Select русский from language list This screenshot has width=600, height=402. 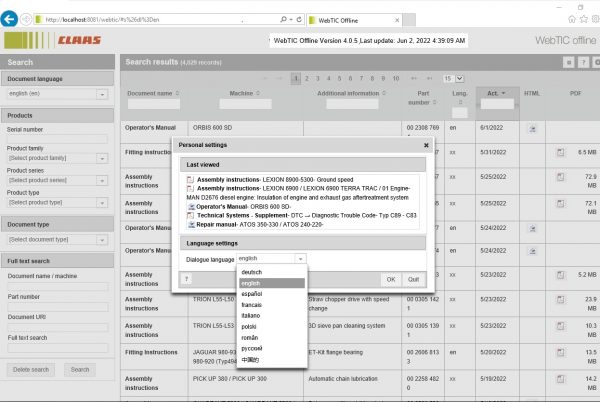(272, 348)
